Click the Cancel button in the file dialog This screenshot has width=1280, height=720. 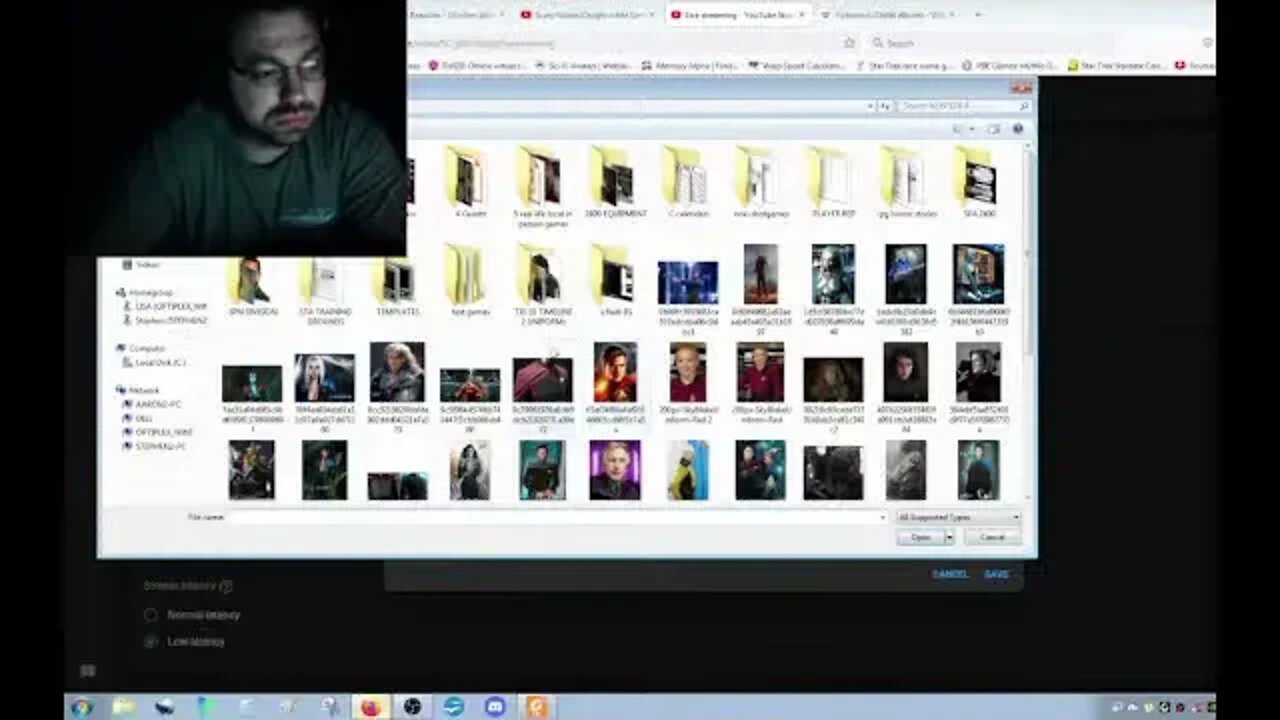(992, 537)
